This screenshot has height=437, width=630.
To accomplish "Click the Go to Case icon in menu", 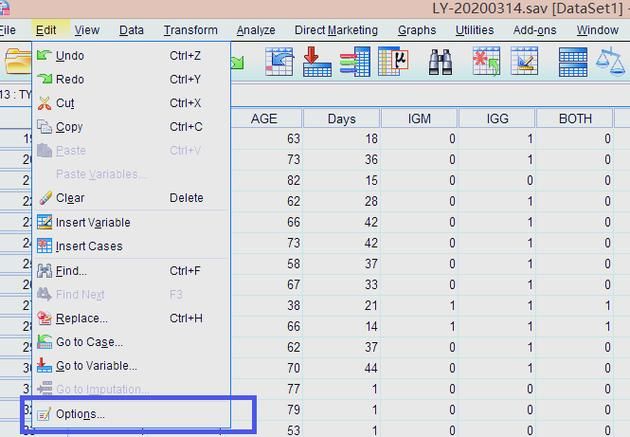I will coord(44,342).
